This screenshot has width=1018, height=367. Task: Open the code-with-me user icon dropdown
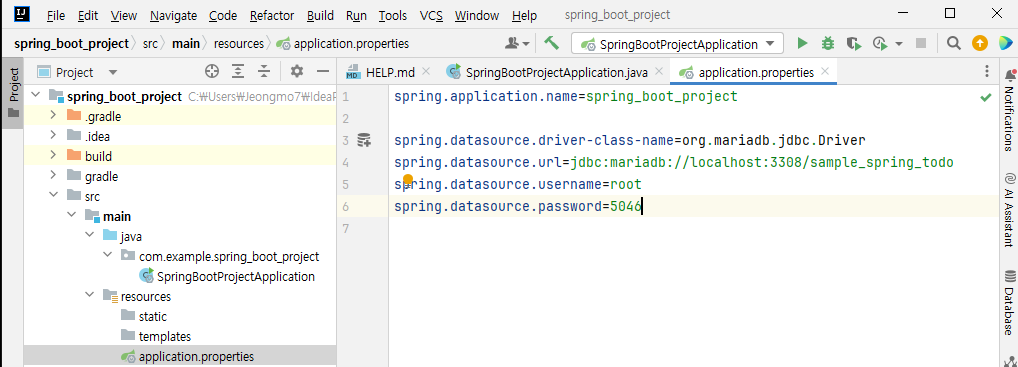tap(517, 44)
